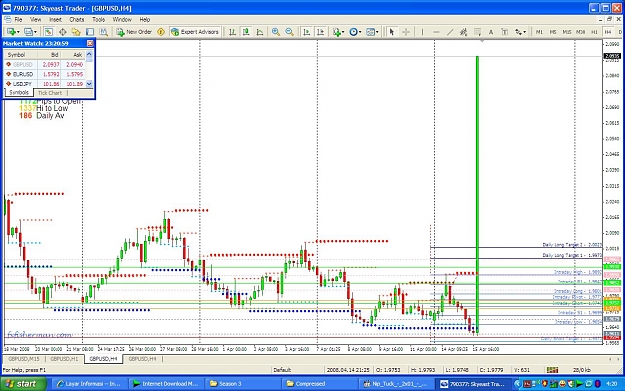
Task: Open a new chart with the toolbar icon
Action: pyautogui.click(x=11, y=32)
